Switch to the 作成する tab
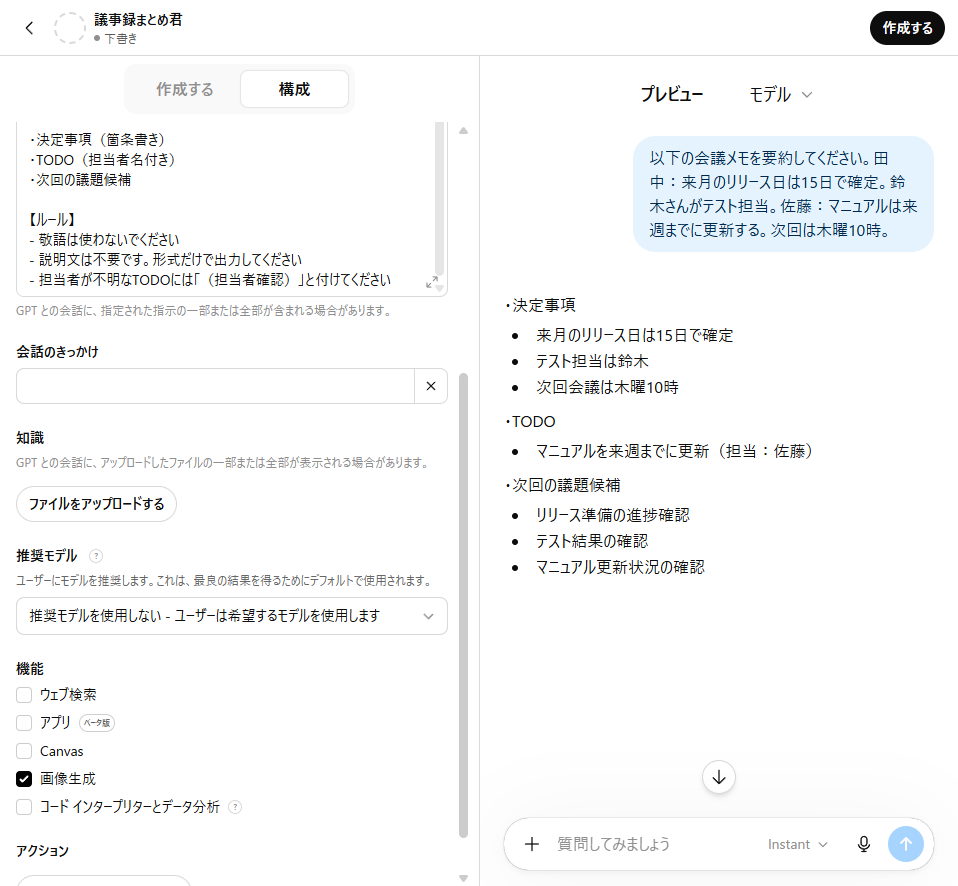 (185, 89)
